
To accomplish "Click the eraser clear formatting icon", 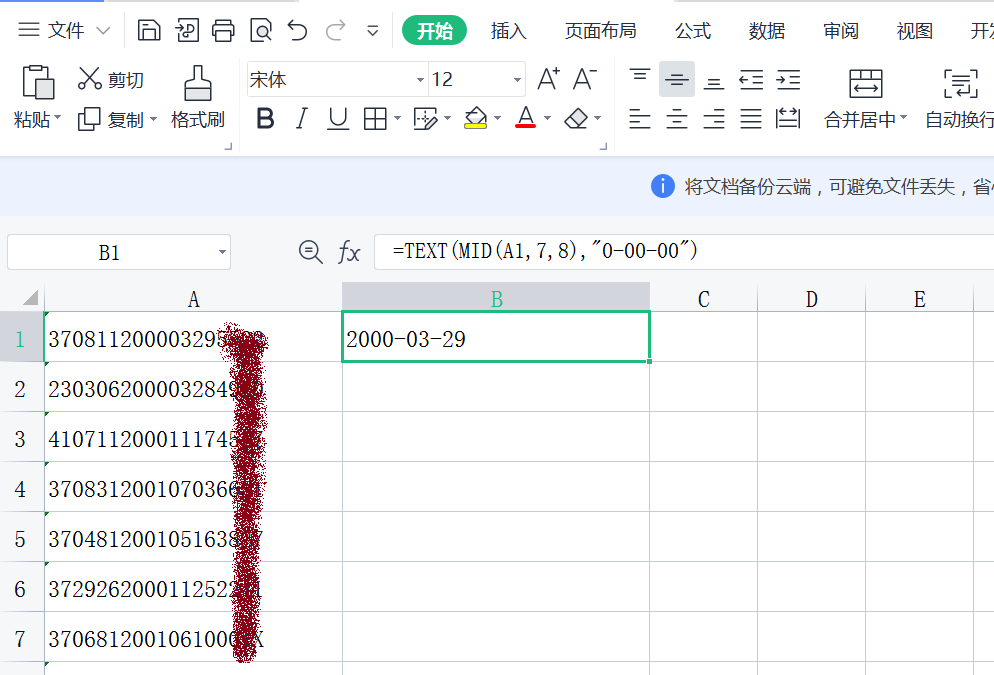I will (576, 119).
